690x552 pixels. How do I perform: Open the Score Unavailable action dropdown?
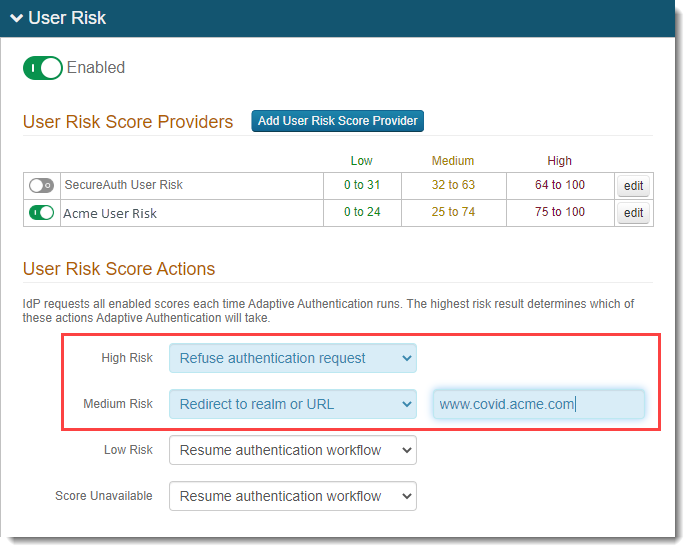click(x=292, y=496)
